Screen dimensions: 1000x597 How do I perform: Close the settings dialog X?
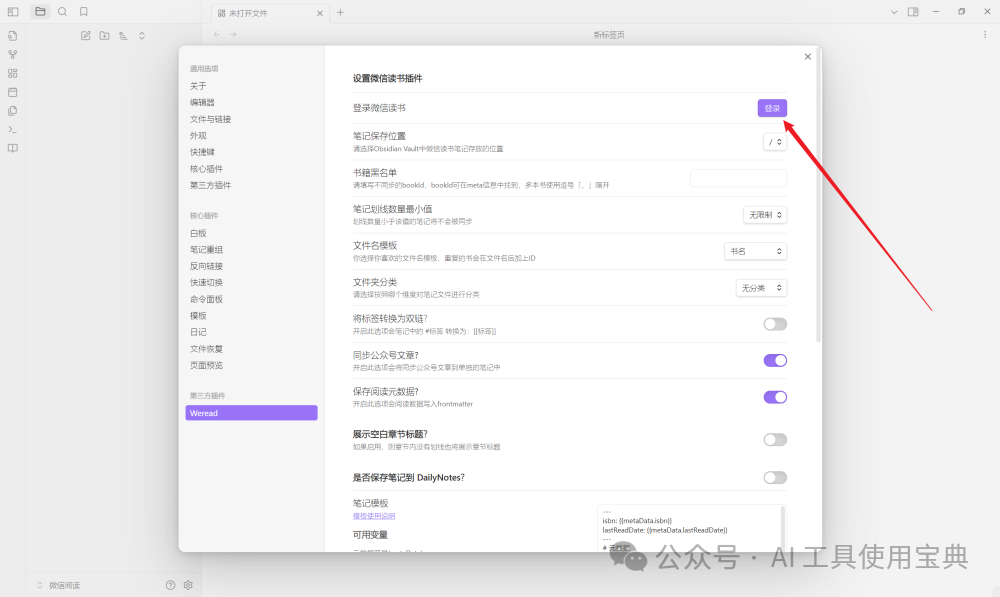click(x=808, y=57)
